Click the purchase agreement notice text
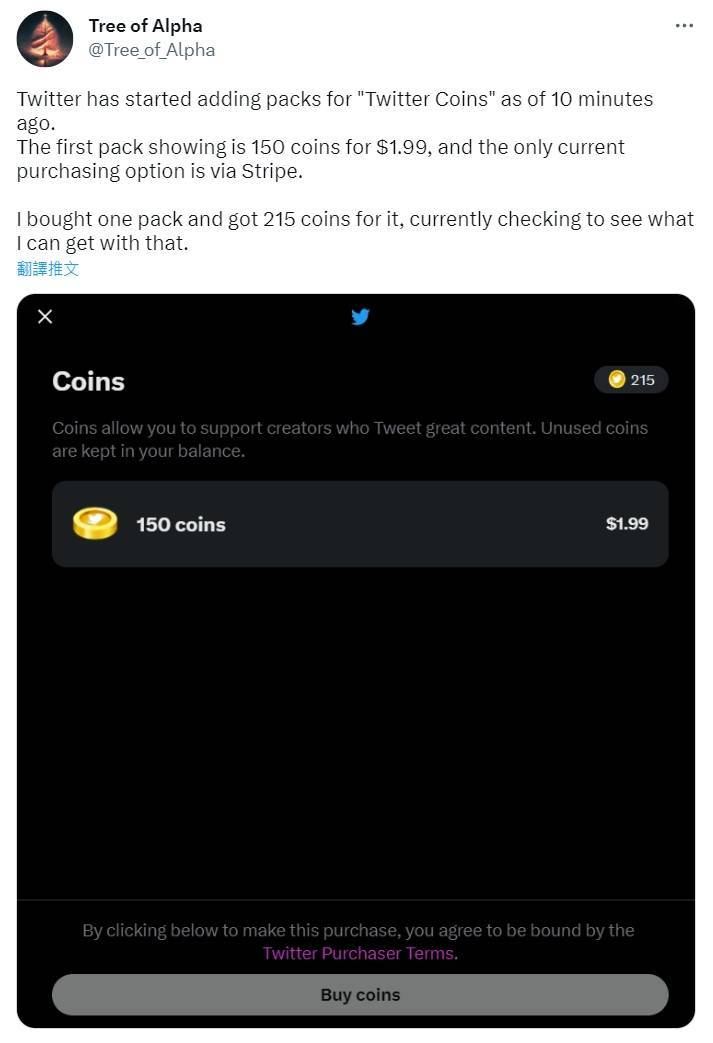 pyautogui.click(x=358, y=930)
